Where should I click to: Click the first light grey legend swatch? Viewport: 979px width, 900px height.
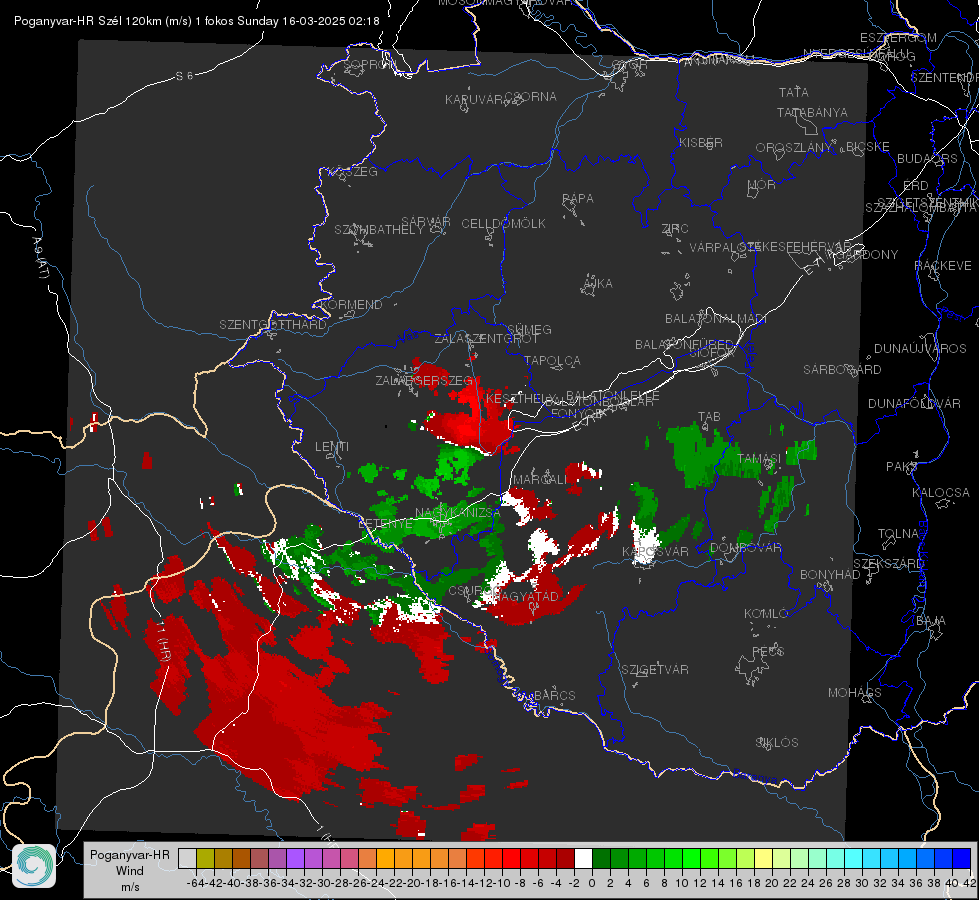click(x=187, y=858)
